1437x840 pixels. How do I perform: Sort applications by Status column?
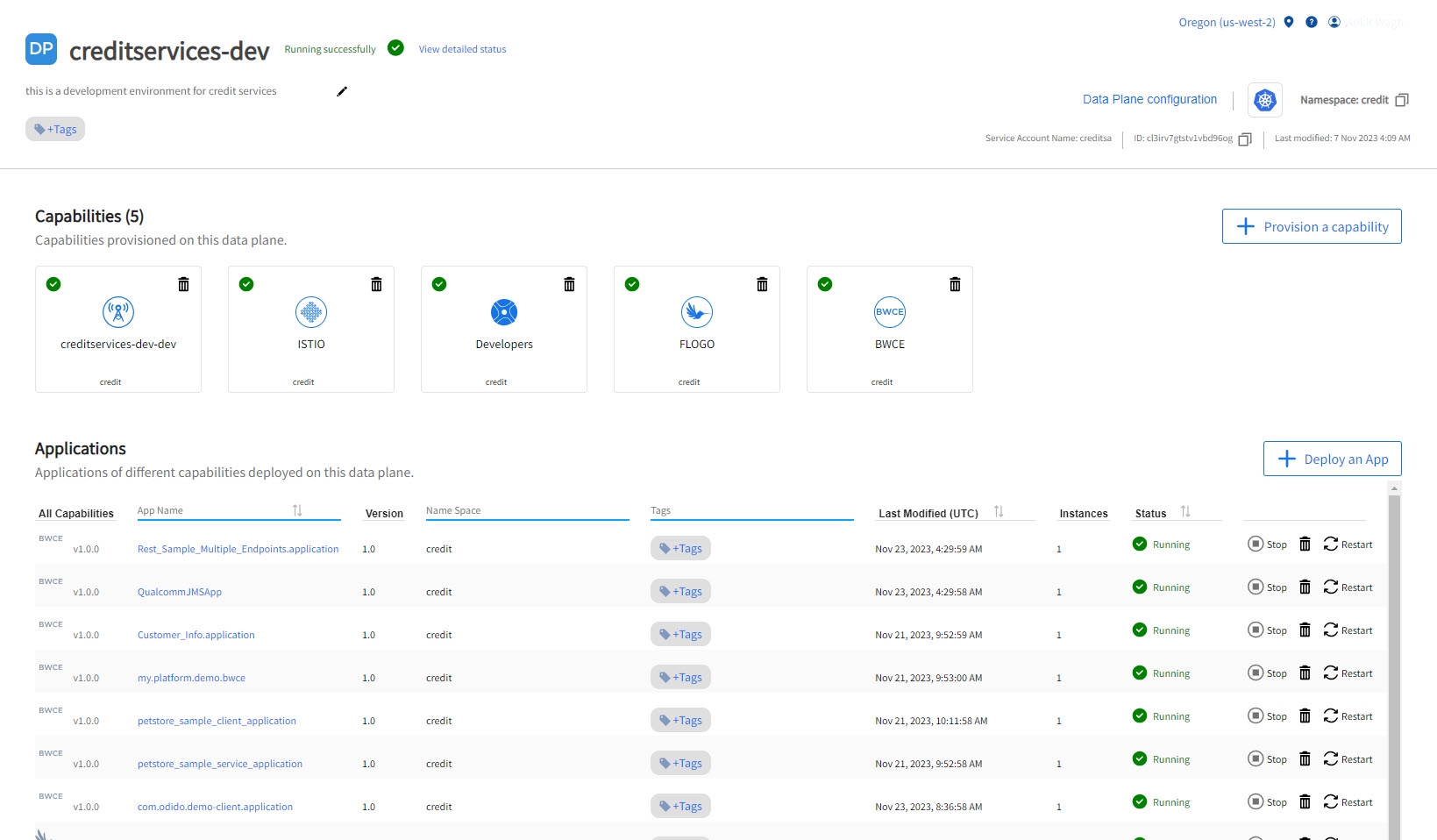pos(1185,512)
